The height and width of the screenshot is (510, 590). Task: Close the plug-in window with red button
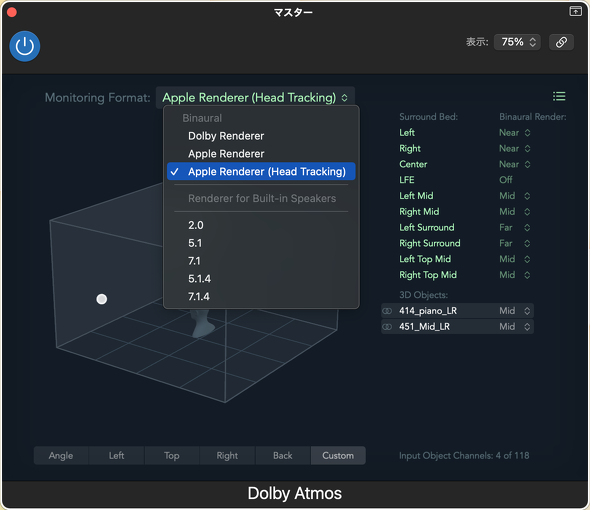(x=12, y=12)
